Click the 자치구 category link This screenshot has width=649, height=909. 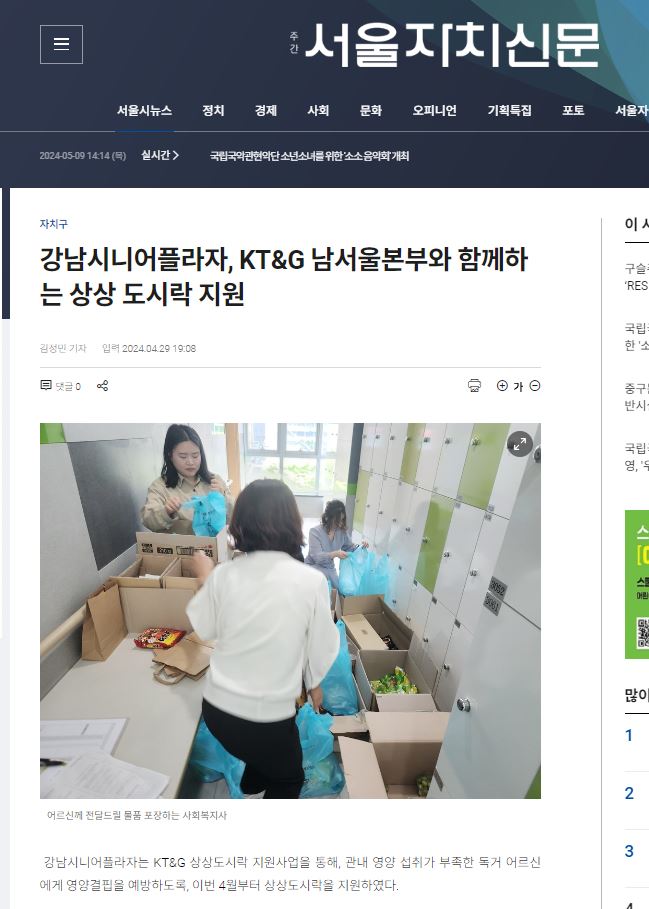pyautogui.click(x=53, y=224)
